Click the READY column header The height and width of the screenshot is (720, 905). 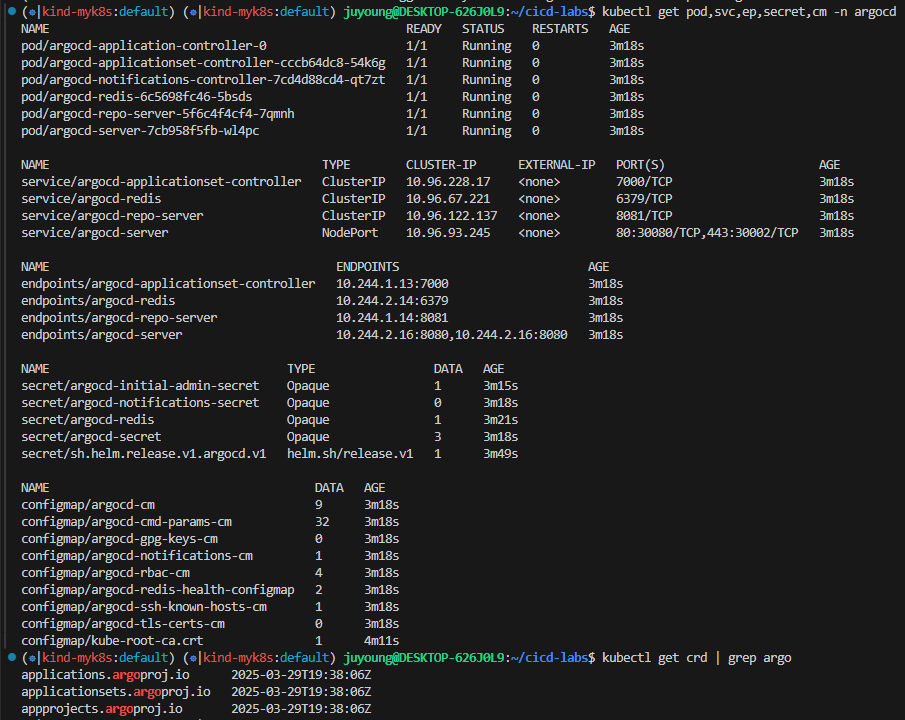tap(424, 29)
